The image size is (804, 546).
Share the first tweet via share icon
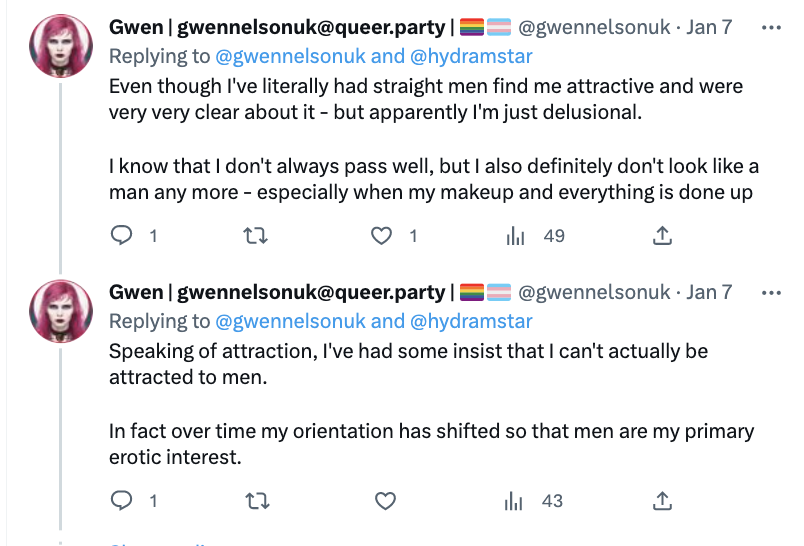(x=661, y=236)
